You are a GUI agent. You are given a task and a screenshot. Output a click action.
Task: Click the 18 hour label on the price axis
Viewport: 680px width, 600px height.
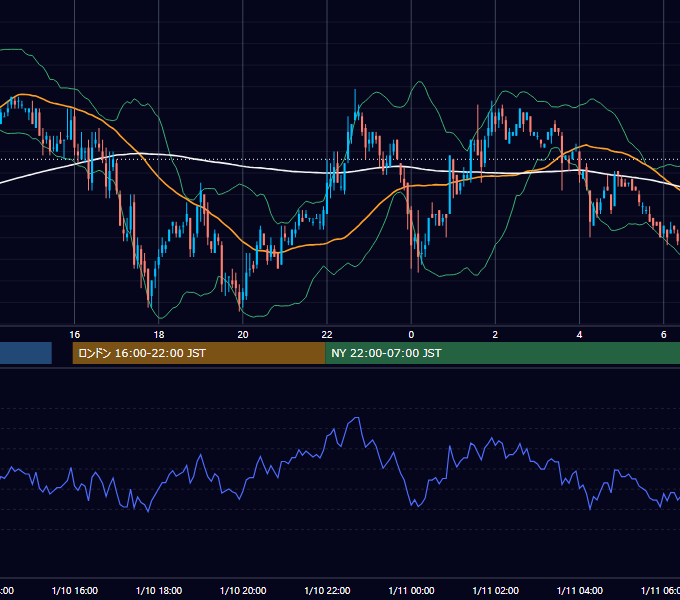(159, 334)
